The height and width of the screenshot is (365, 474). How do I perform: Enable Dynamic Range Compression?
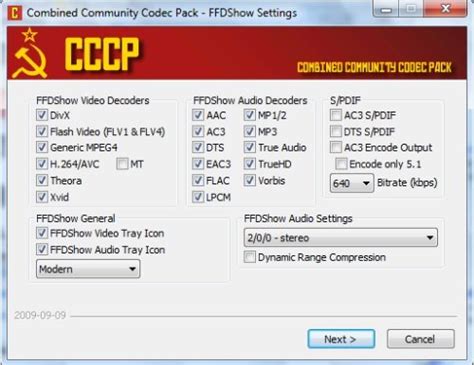pos(250,257)
